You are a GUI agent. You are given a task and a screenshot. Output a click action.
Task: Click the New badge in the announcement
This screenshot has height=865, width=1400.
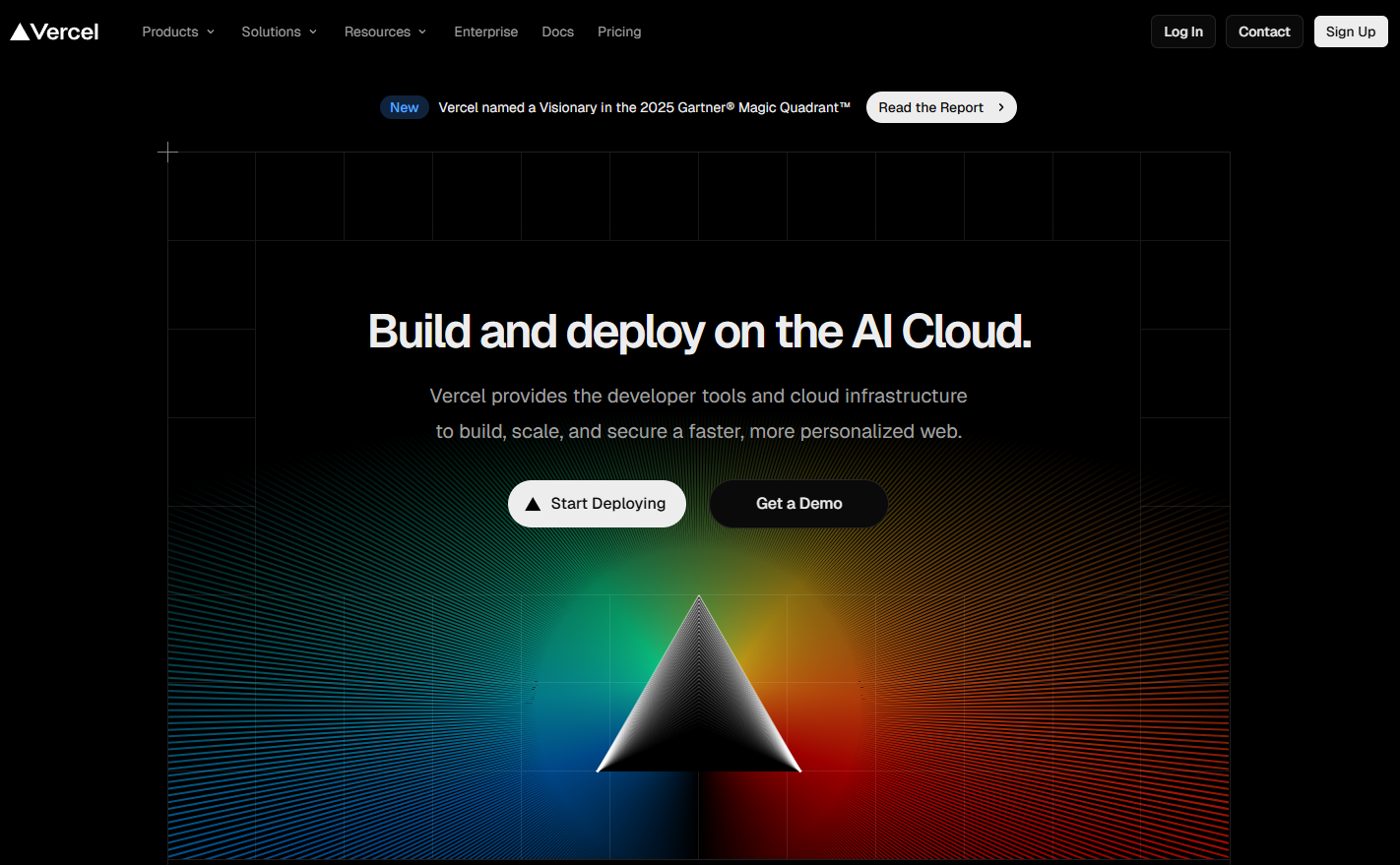click(404, 107)
